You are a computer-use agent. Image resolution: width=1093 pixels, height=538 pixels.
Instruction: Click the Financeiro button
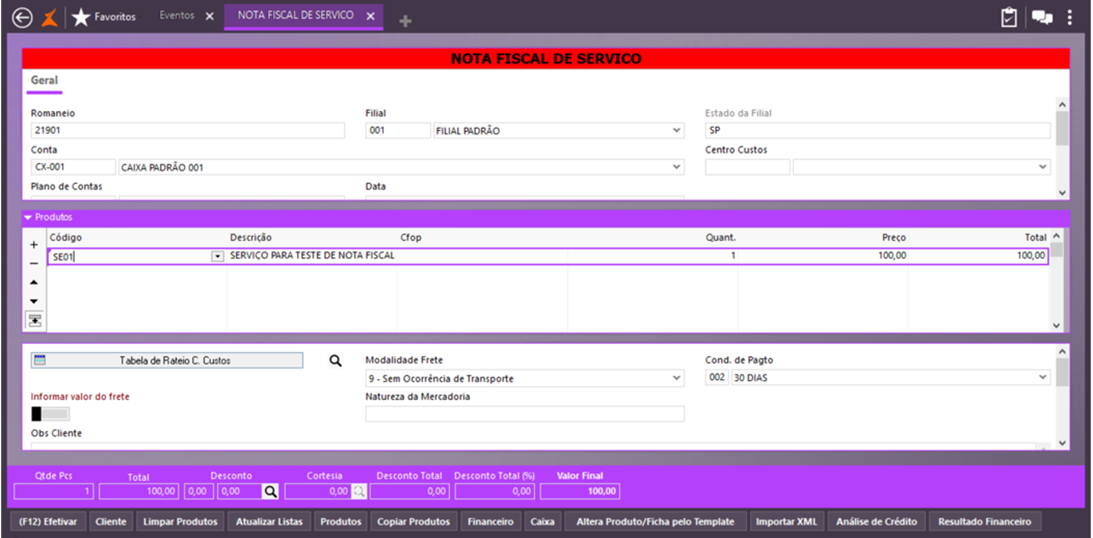pyautogui.click(x=491, y=521)
